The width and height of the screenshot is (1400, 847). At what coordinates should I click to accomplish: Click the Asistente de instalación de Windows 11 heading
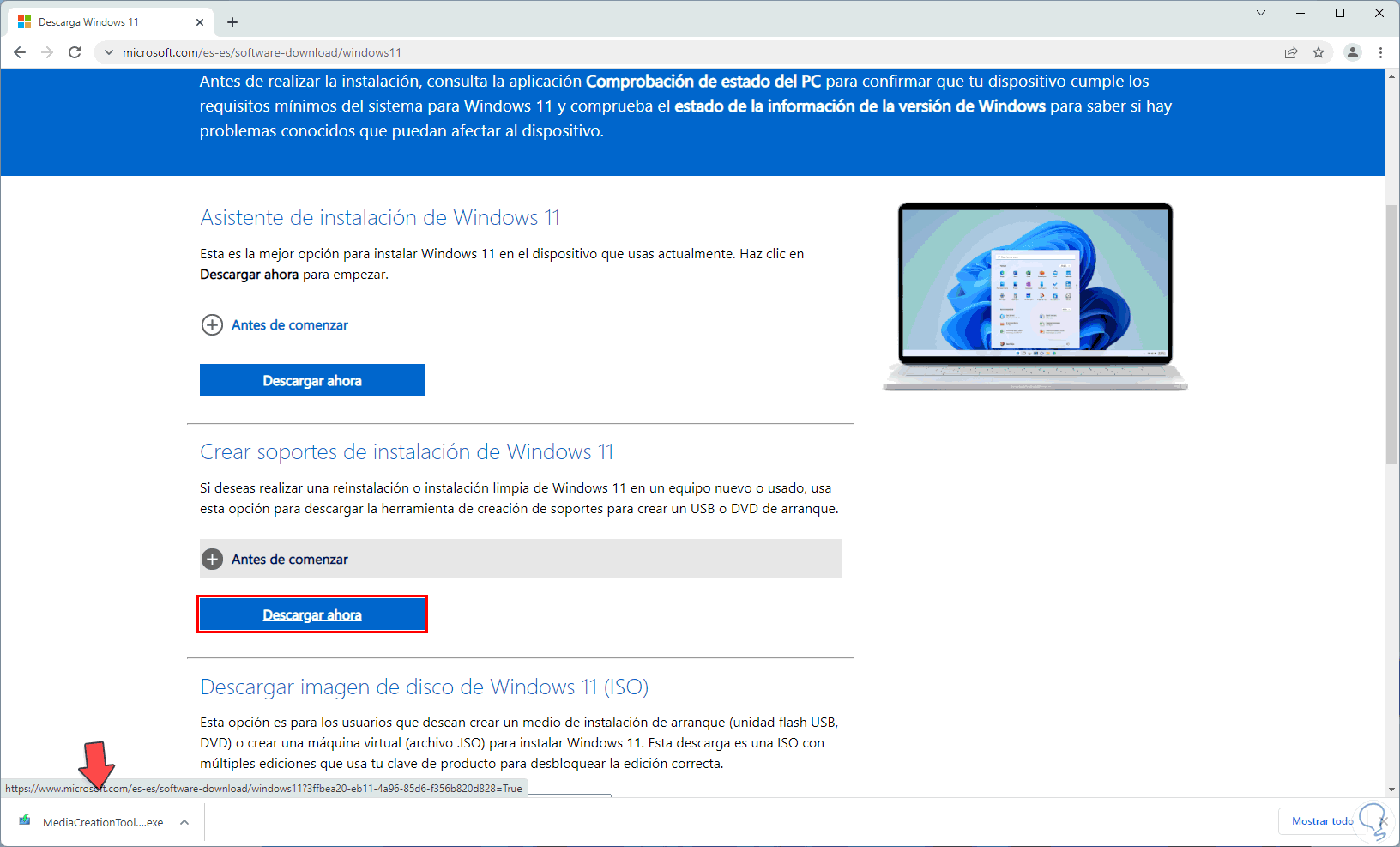click(x=380, y=218)
